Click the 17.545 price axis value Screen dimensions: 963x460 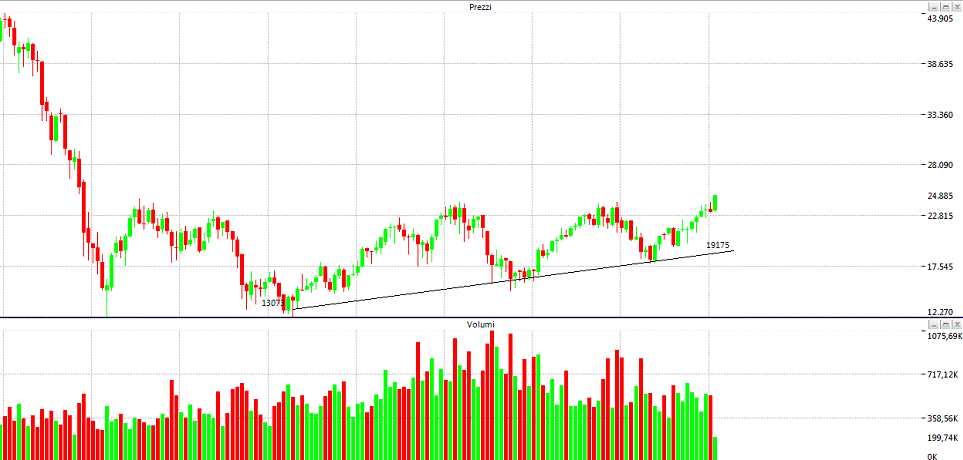pos(939,267)
